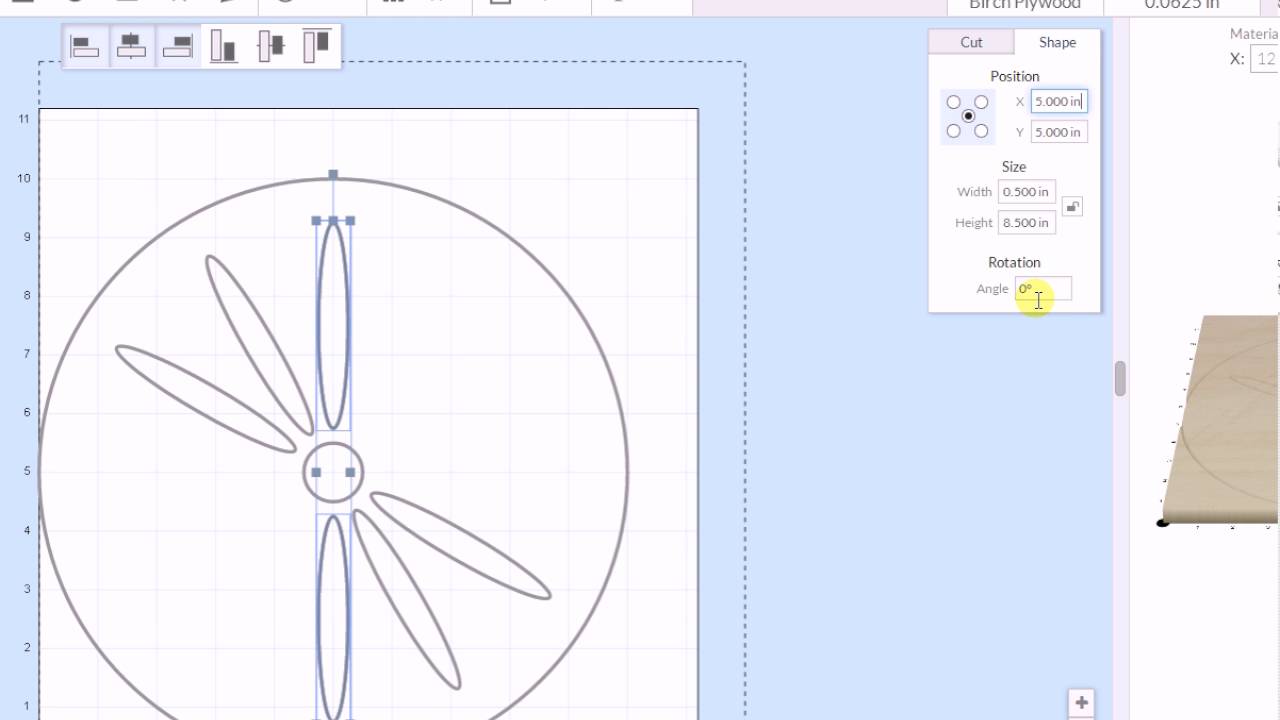
Task: Select center position anchor radio
Action: pos(968,116)
